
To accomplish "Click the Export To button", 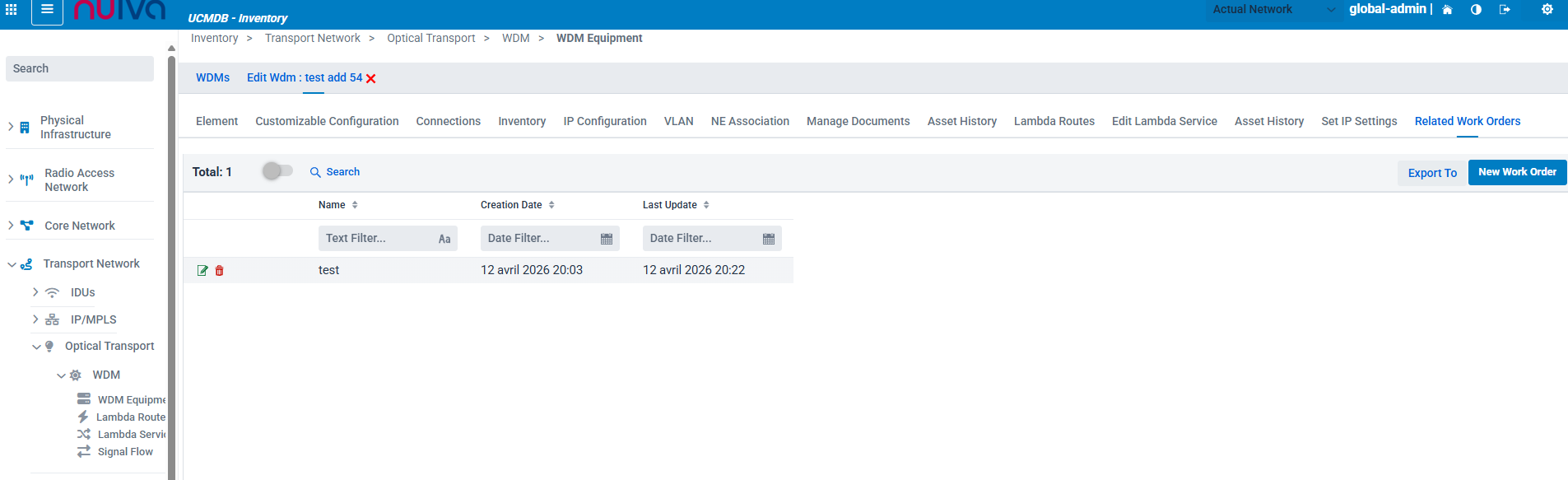I will [1432, 173].
